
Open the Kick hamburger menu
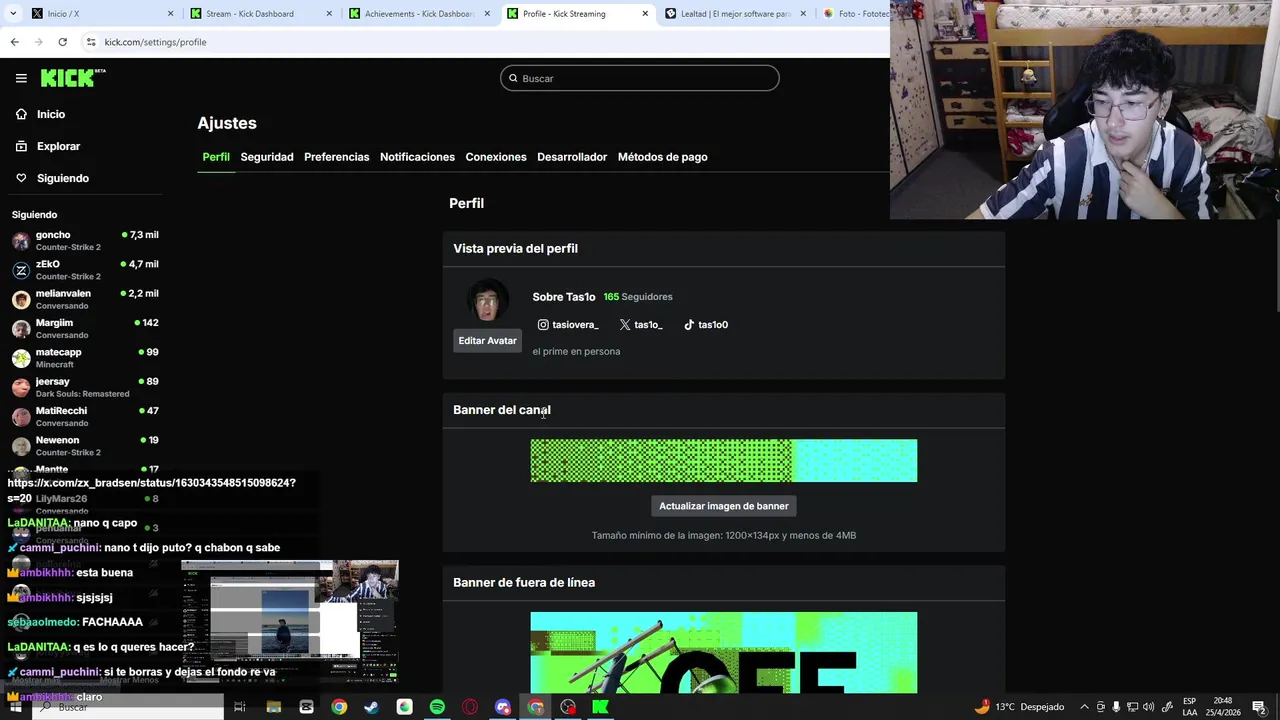point(21,78)
